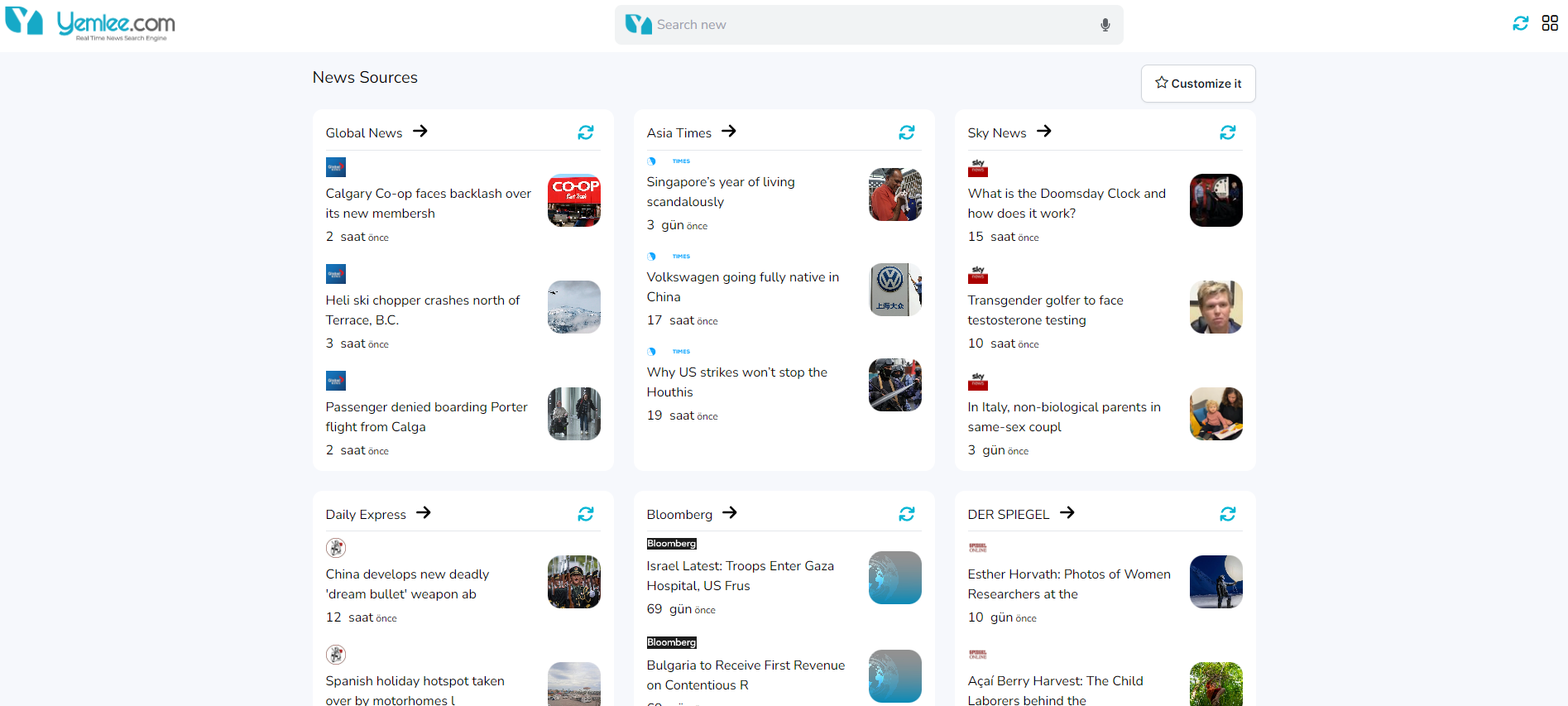Image resolution: width=1568 pixels, height=706 pixels.
Task: Click the CO-OP store thumbnail
Action: [574, 200]
